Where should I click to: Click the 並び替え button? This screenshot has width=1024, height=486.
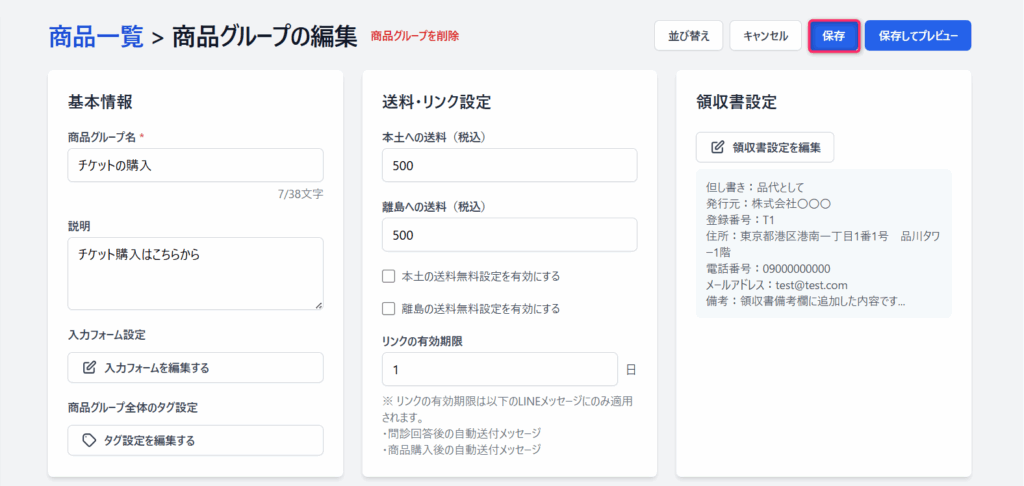688,36
